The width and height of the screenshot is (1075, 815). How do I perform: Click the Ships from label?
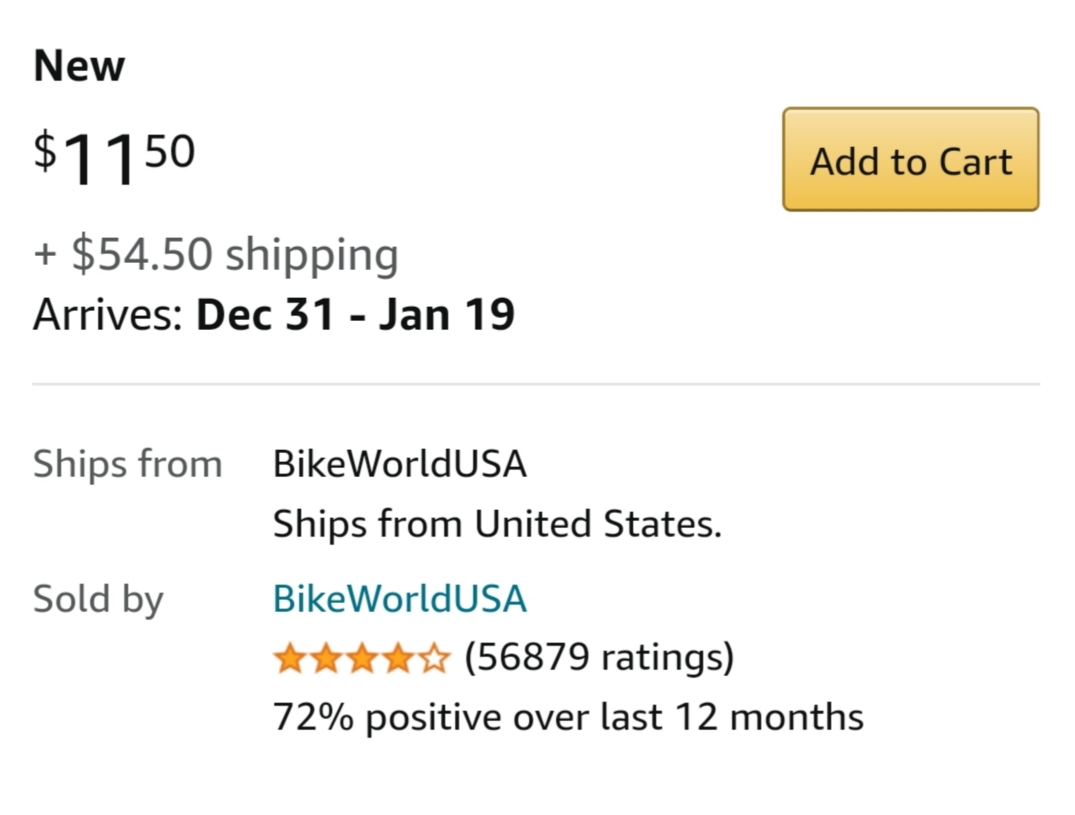coord(127,465)
